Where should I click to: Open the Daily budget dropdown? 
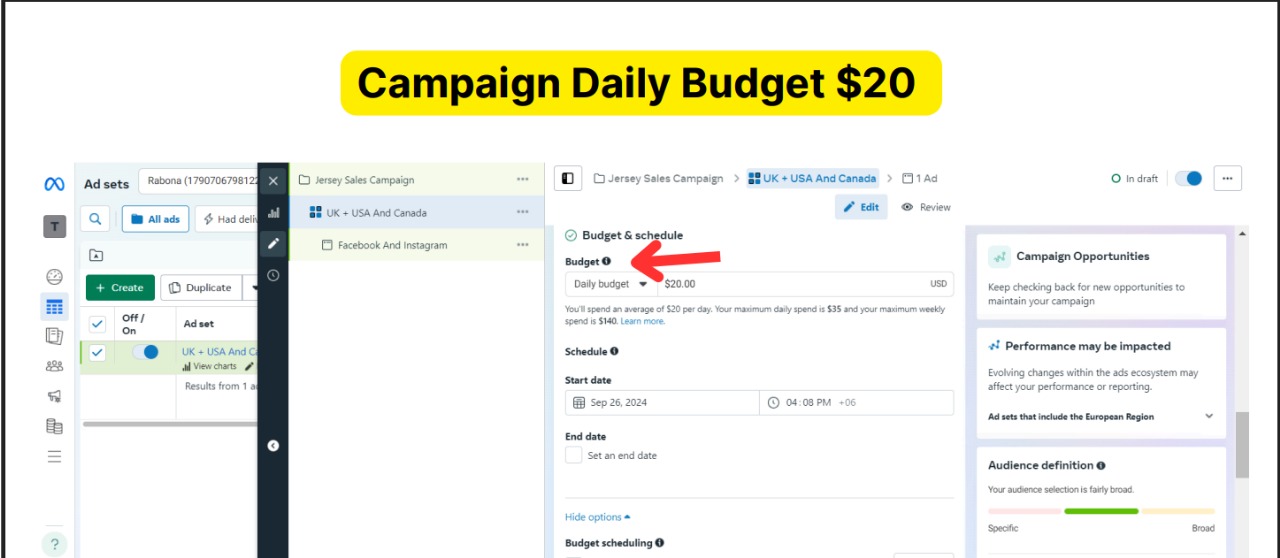pyautogui.click(x=610, y=284)
